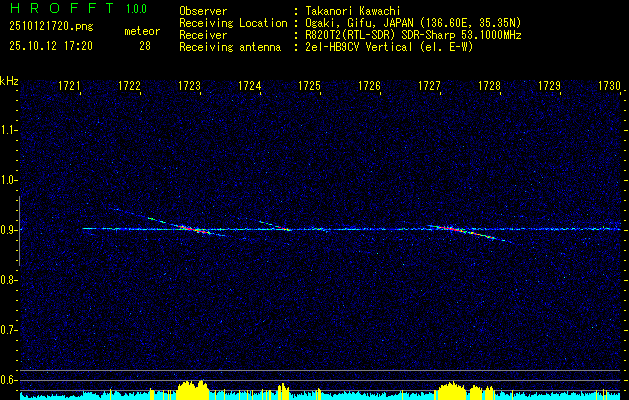Select the Ogaki, Gifu, JAPAN location text
The width and height of the screenshot is (629, 400).
413,23
